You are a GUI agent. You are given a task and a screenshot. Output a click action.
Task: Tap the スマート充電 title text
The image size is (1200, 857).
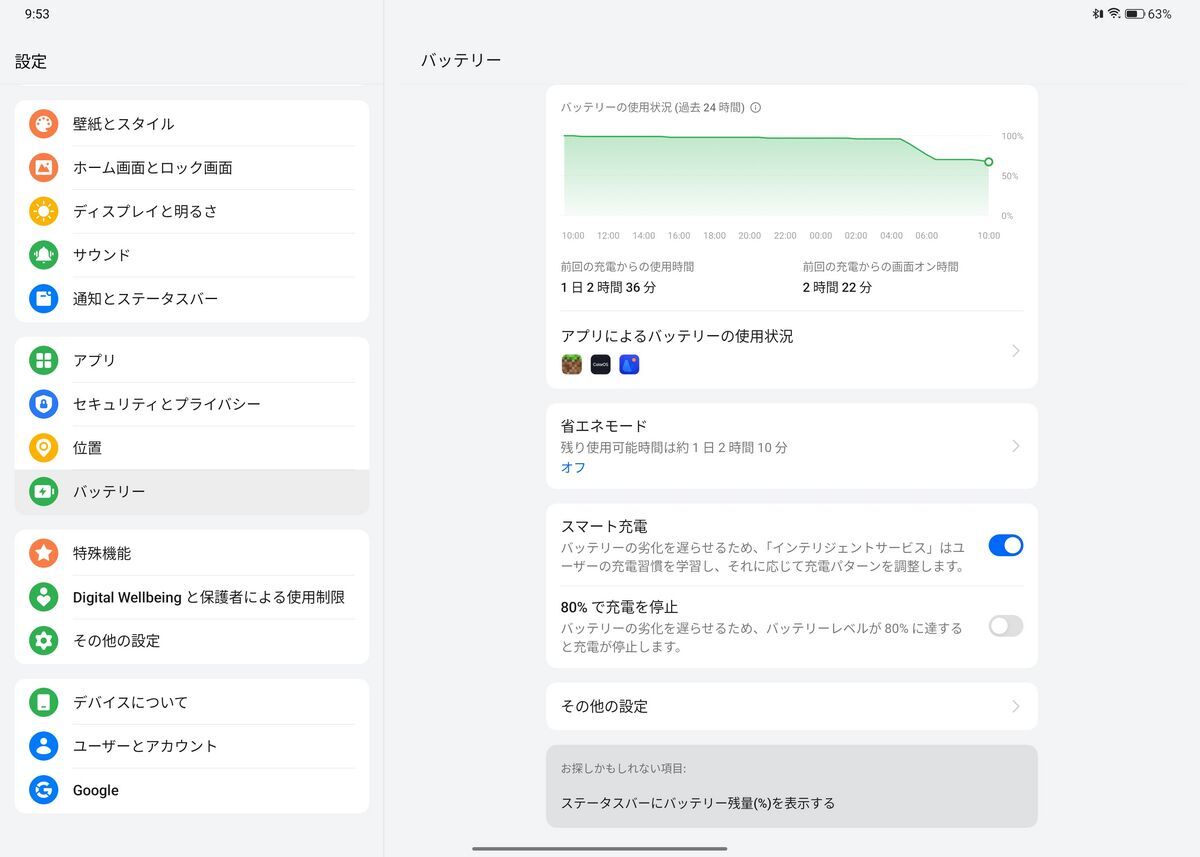[x=604, y=526]
